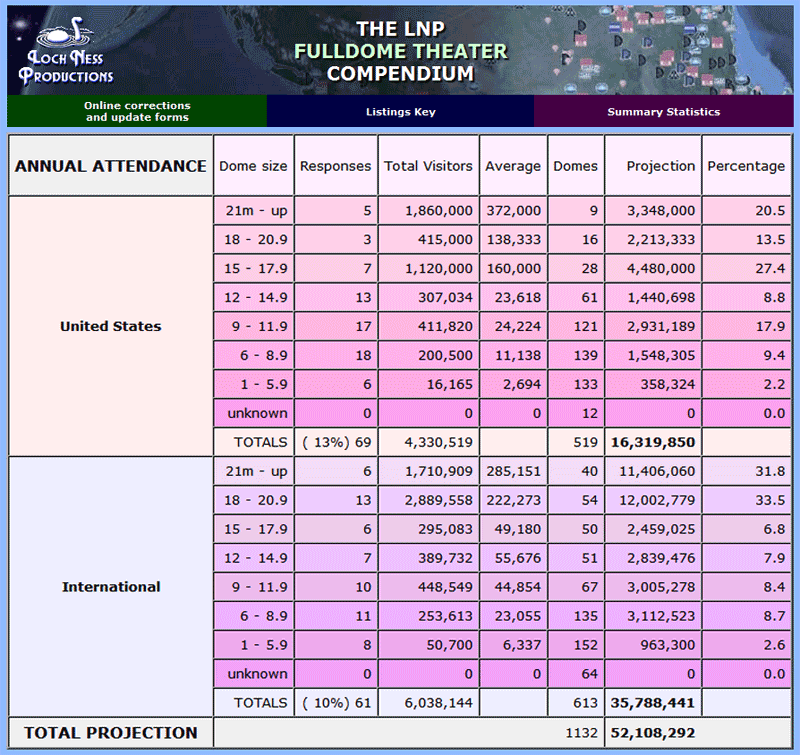Image resolution: width=800 pixels, height=755 pixels.
Task: Select the 12,002,779 projection cell
Action: click(653, 500)
